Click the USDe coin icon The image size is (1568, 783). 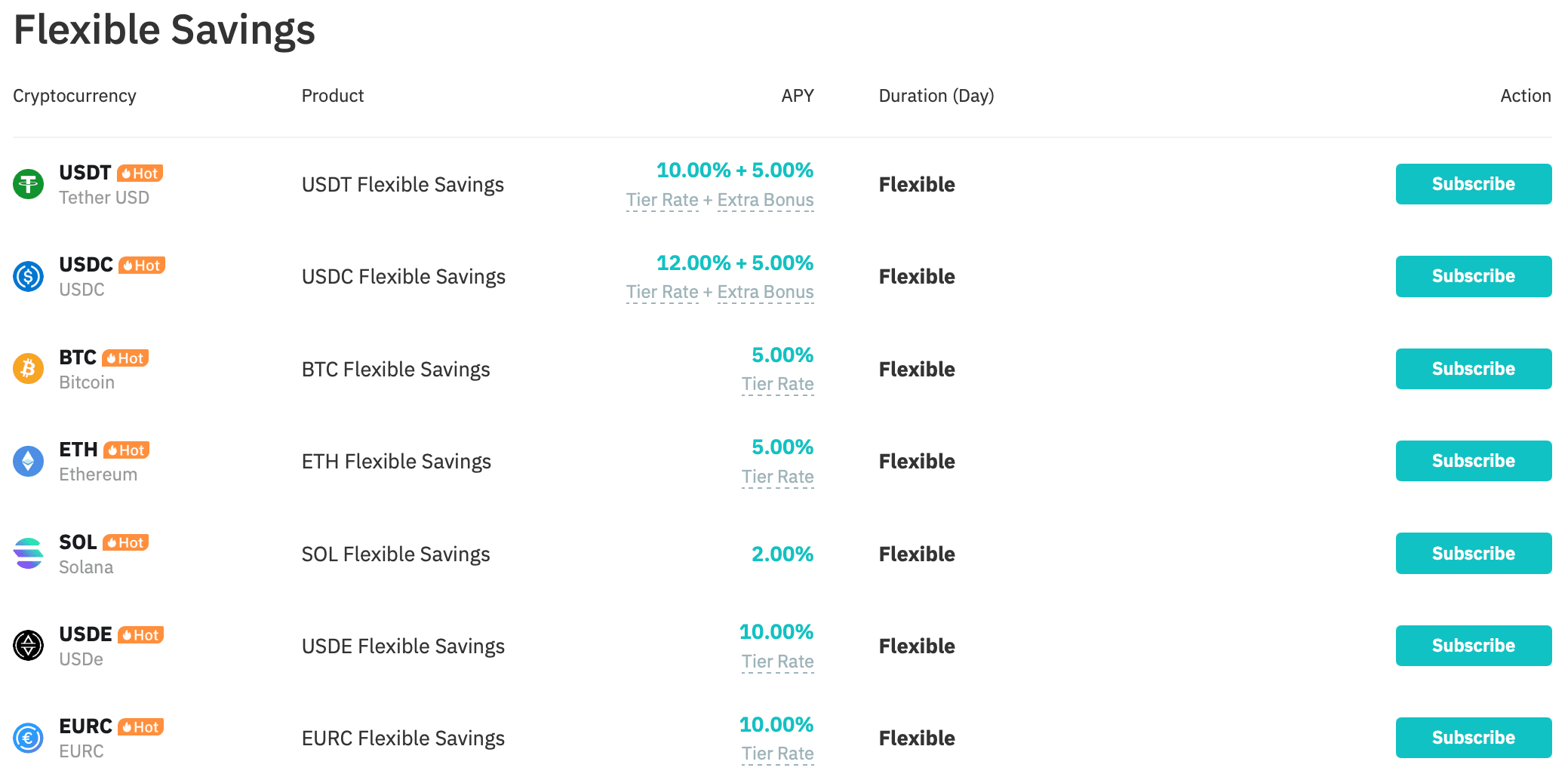point(29,646)
